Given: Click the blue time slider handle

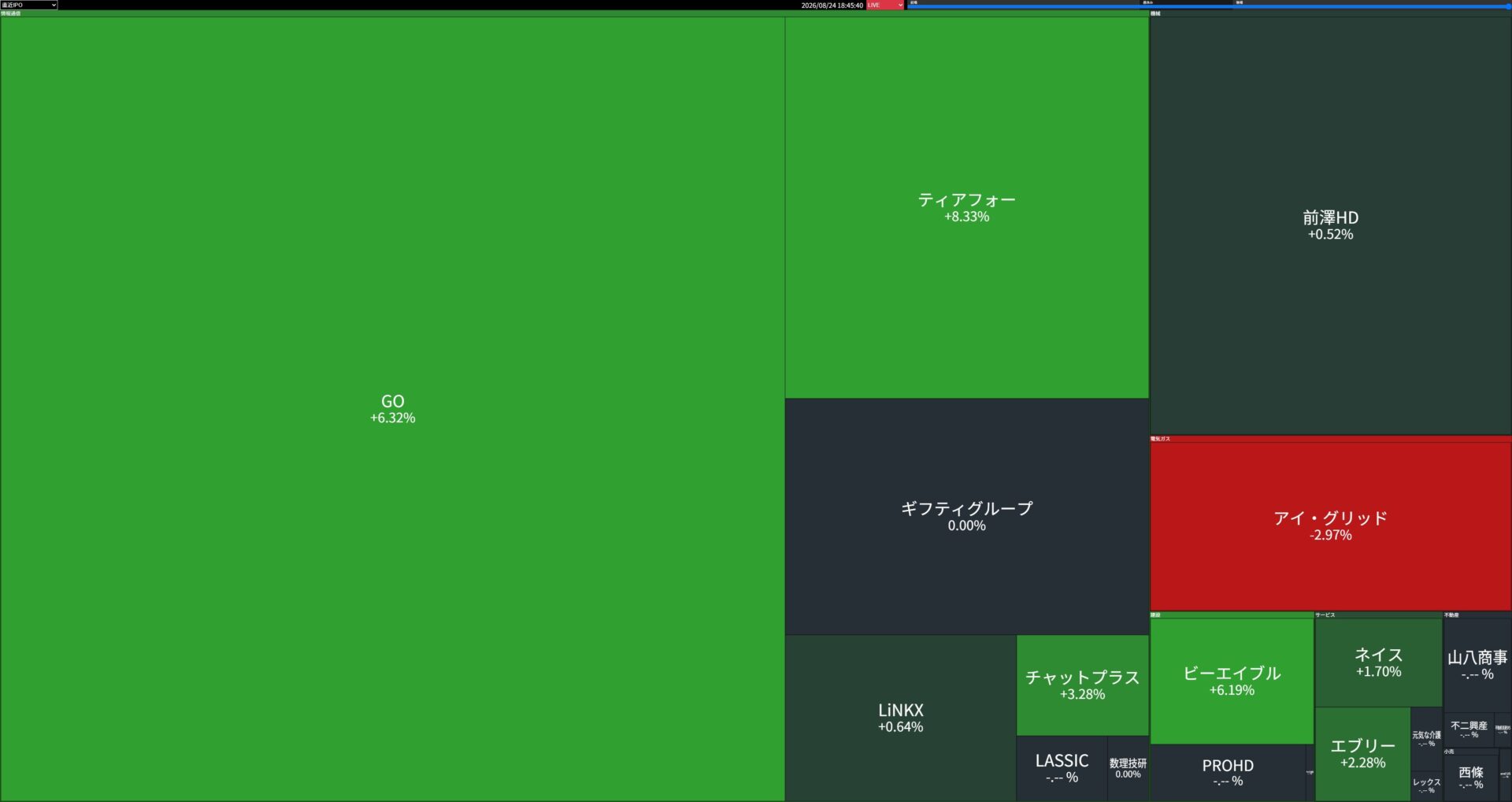Looking at the screenshot, I should [x=1507, y=6].
